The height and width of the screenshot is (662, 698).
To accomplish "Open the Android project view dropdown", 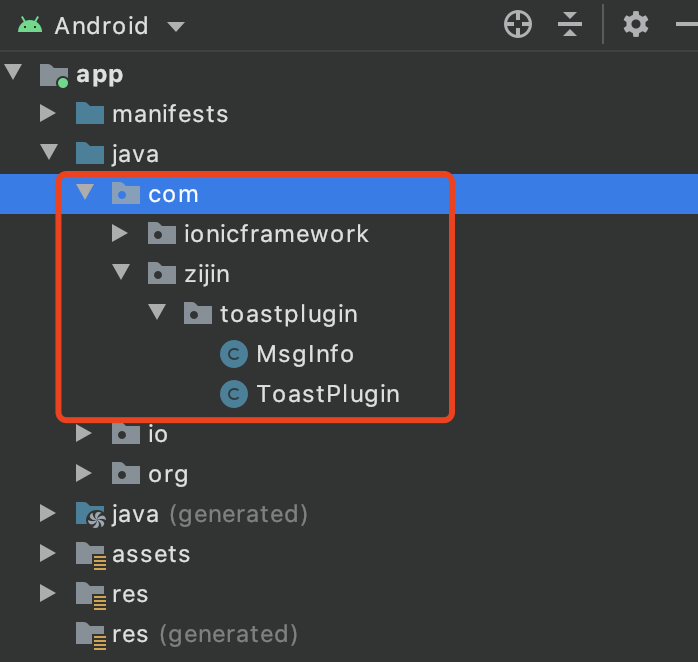I will [176, 26].
